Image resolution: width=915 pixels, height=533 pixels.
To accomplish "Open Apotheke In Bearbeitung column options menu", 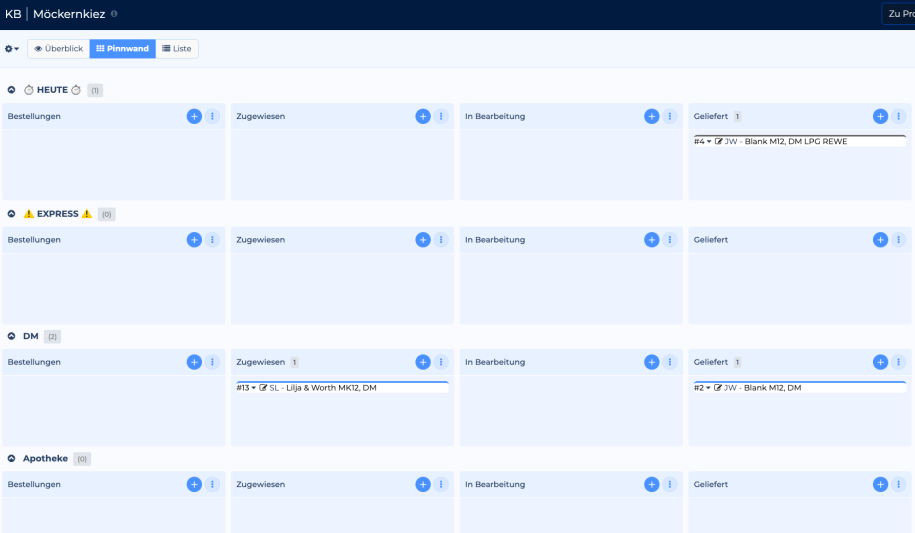I will point(670,485).
